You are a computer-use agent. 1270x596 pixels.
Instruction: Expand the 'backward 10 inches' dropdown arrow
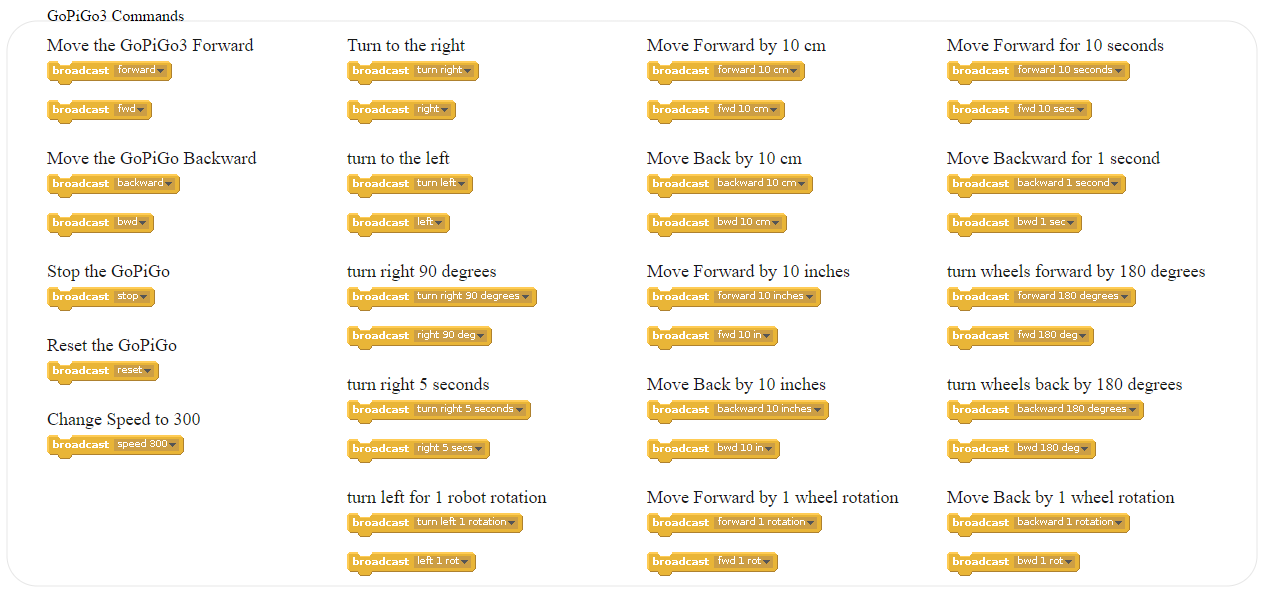click(x=819, y=410)
